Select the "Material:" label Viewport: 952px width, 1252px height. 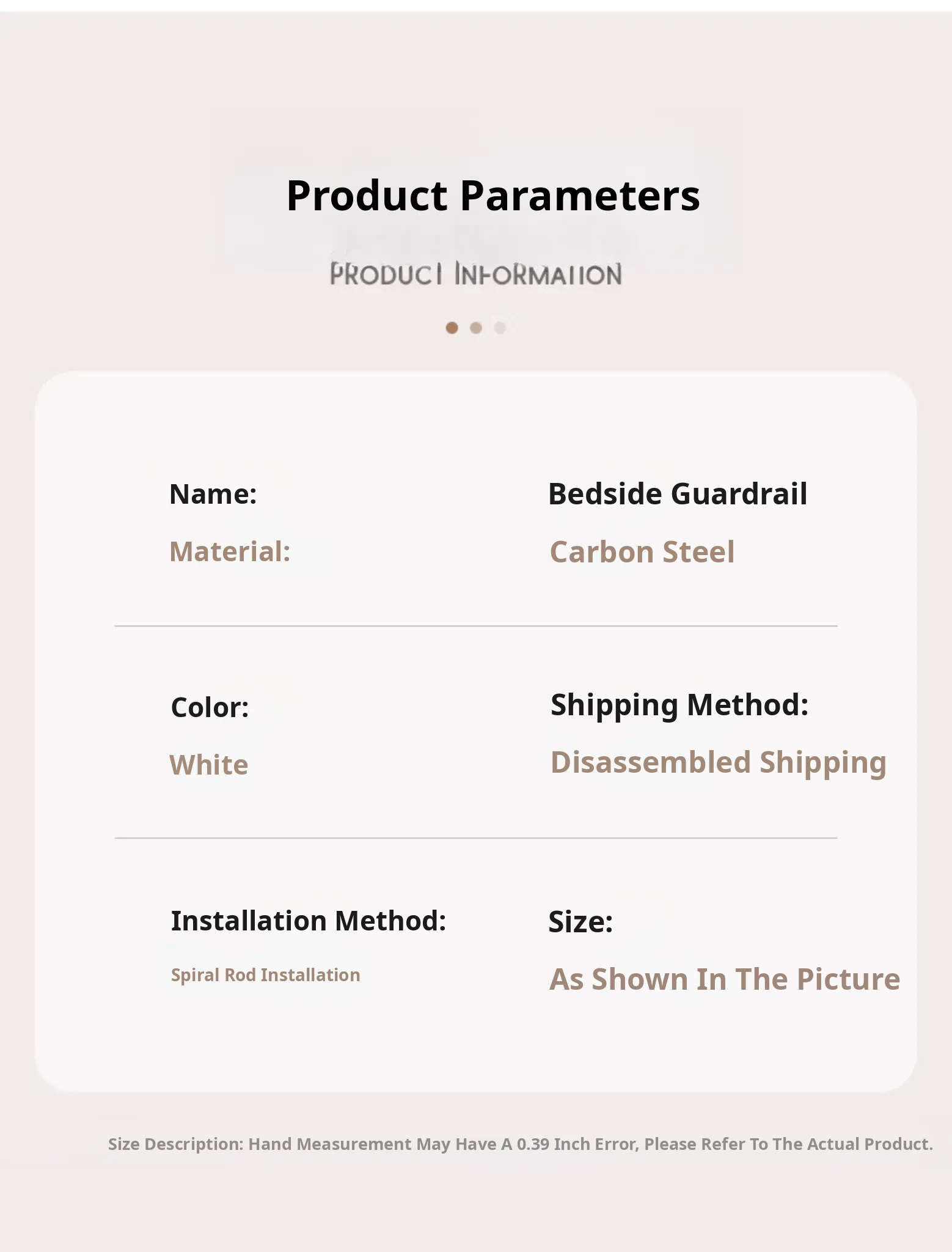230,551
